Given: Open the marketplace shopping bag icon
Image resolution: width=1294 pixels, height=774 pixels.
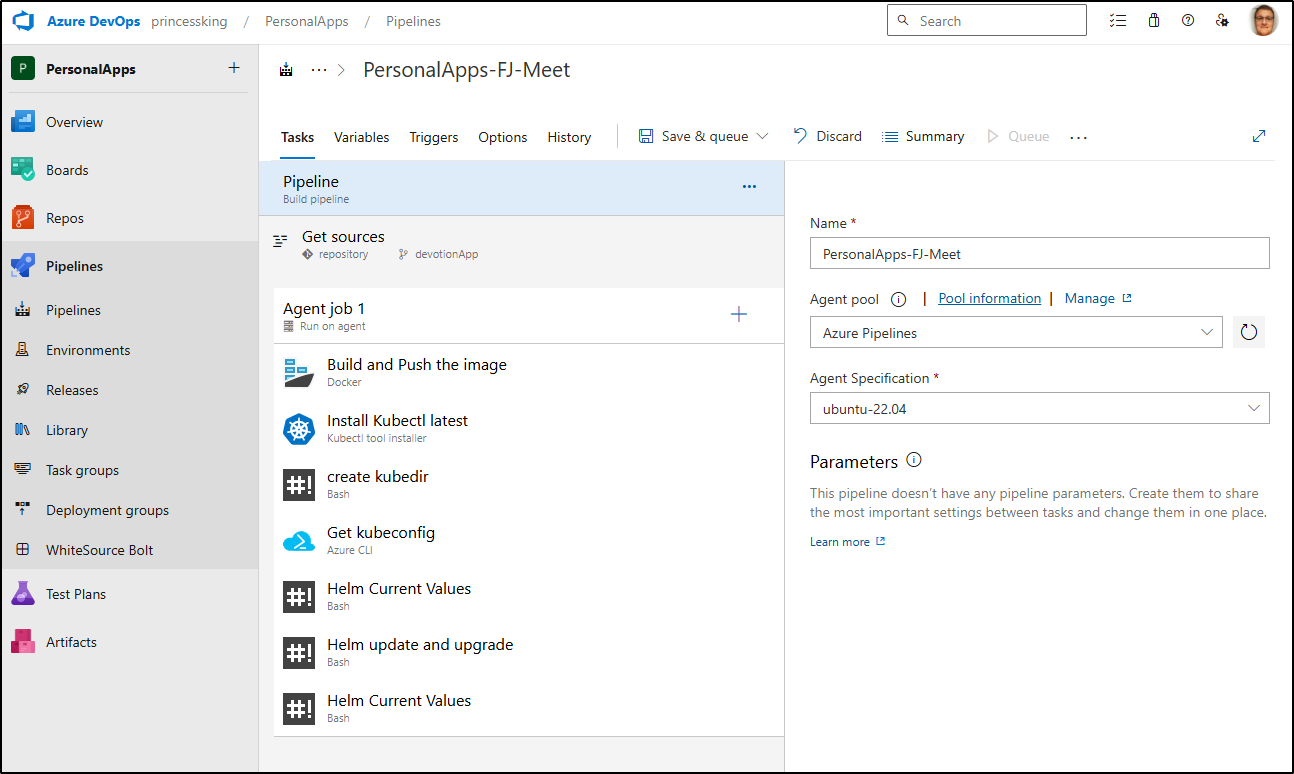Looking at the screenshot, I should coord(1154,20).
